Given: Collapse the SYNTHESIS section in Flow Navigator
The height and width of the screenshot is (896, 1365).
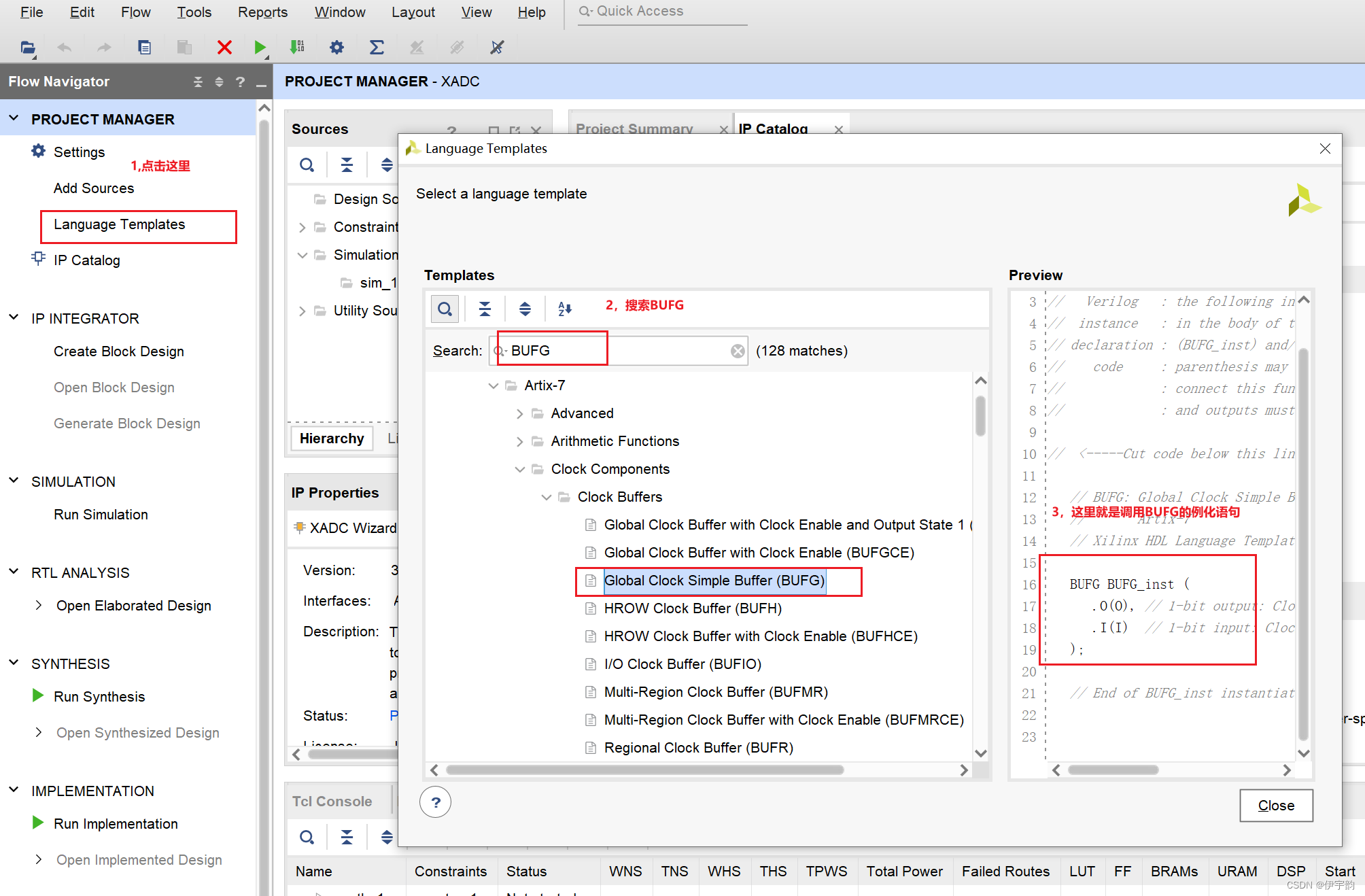Looking at the screenshot, I should [14, 664].
